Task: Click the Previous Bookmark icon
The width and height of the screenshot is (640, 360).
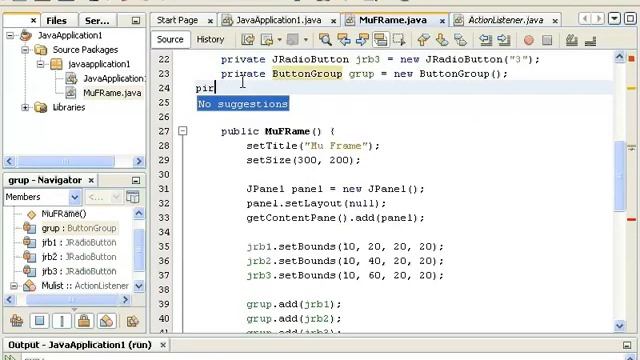Action: click(423, 40)
